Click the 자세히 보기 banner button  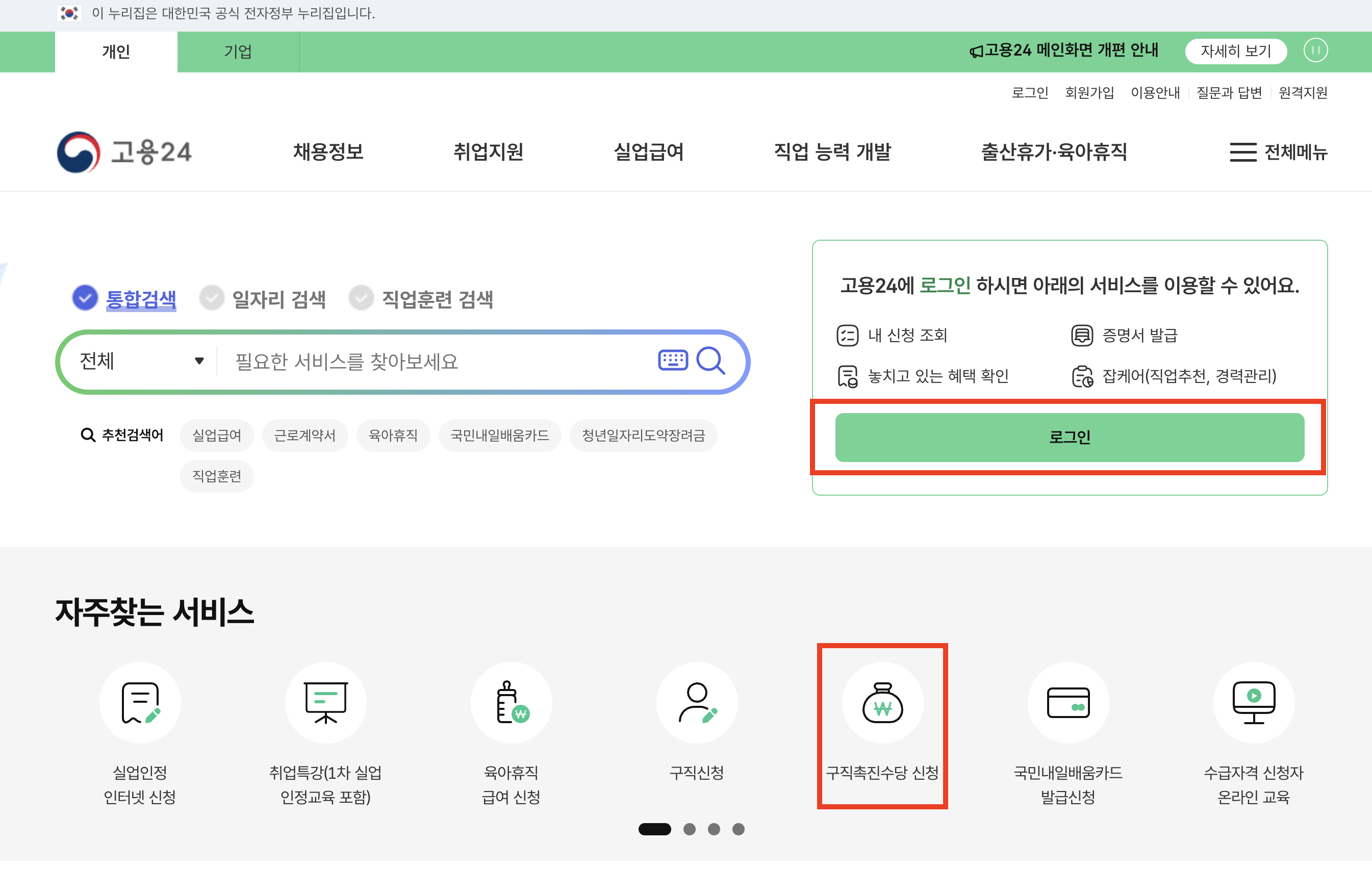1235,52
